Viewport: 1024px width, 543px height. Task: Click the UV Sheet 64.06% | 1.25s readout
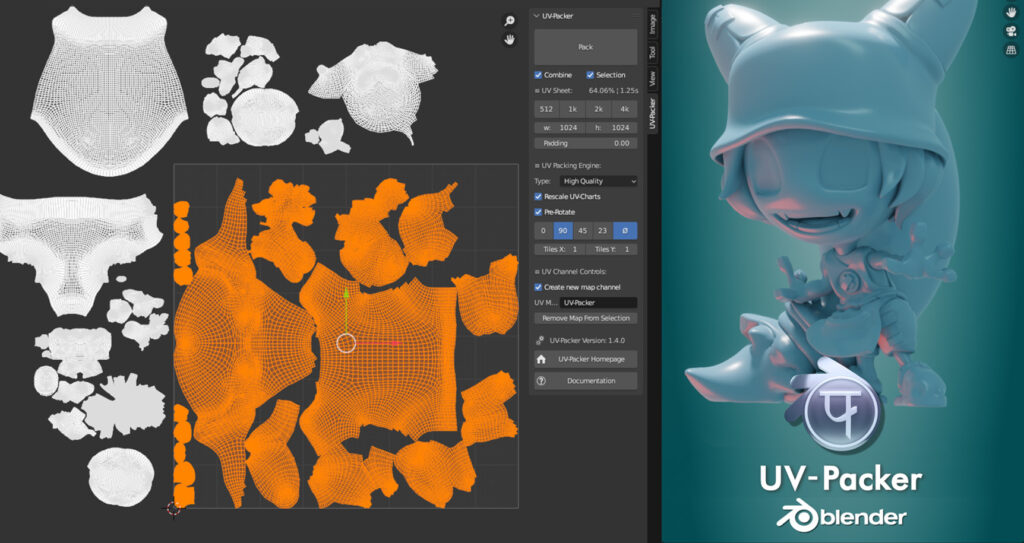[612, 91]
